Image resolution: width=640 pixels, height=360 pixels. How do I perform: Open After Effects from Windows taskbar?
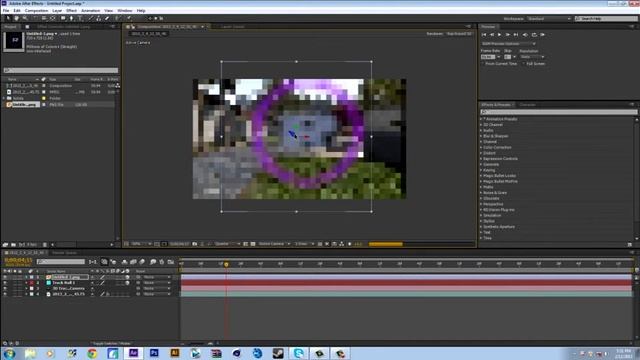[x=133, y=353]
